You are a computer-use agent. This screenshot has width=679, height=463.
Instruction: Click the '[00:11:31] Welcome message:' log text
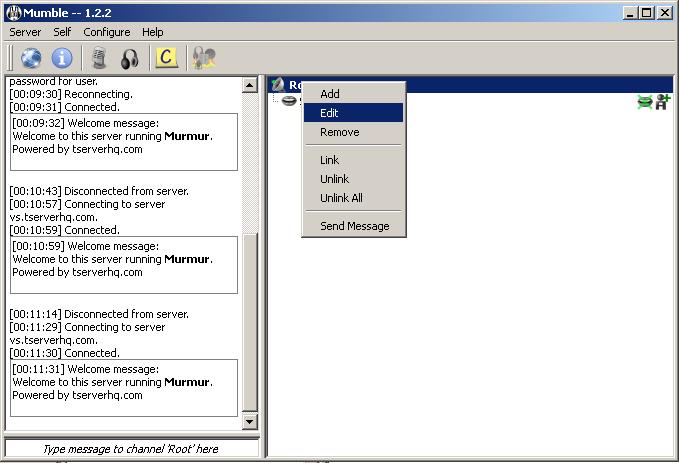tap(85, 369)
